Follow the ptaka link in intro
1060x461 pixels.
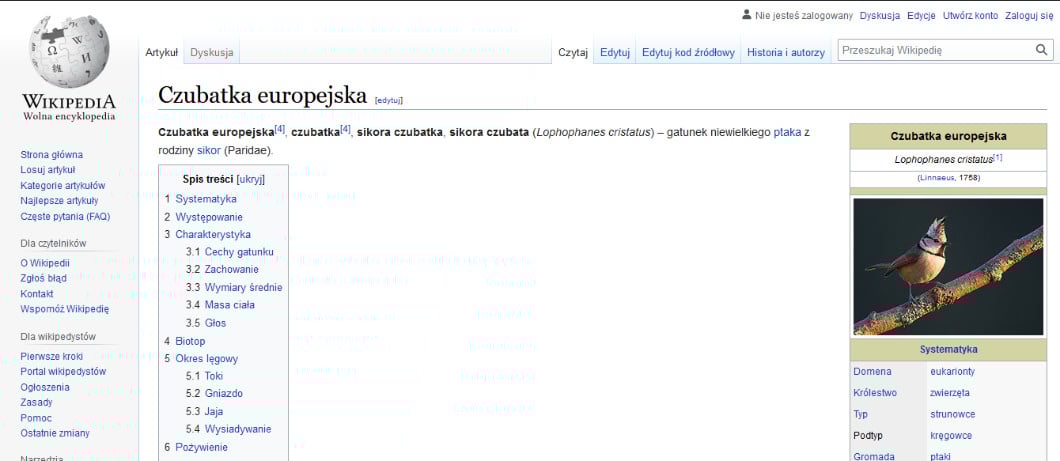(787, 132)
